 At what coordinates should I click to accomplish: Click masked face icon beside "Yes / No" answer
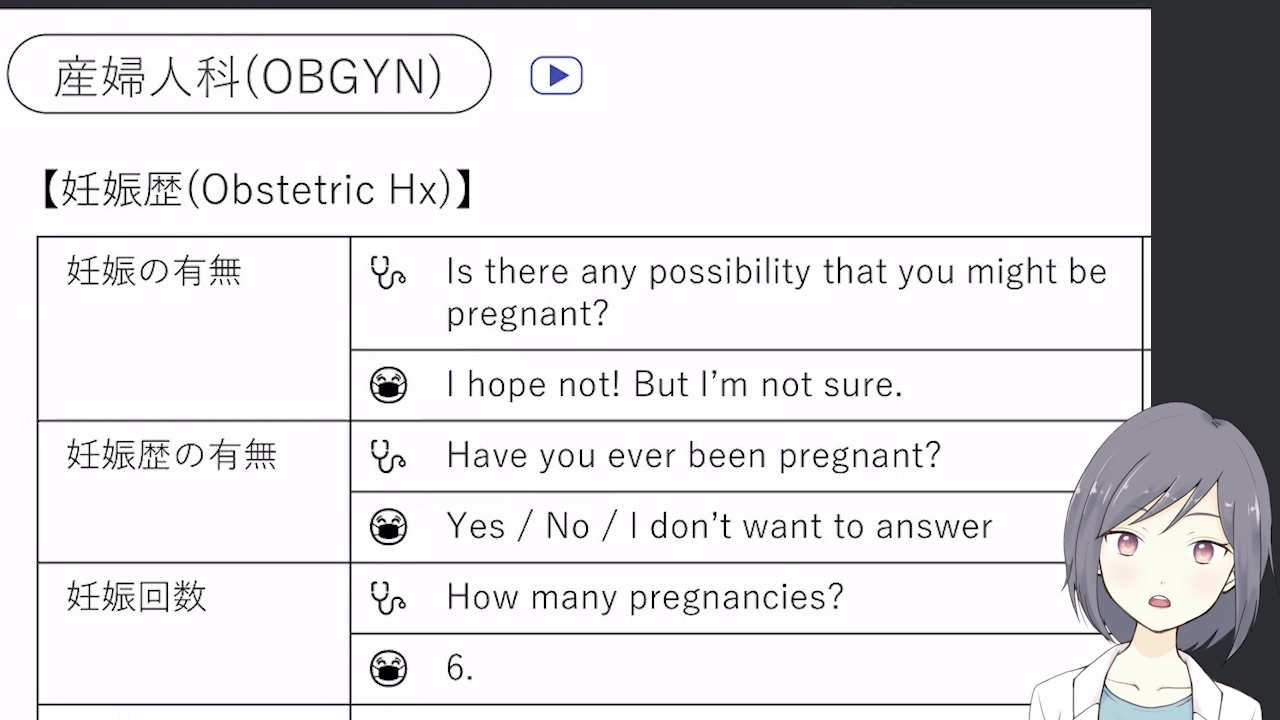coord(388,527)
